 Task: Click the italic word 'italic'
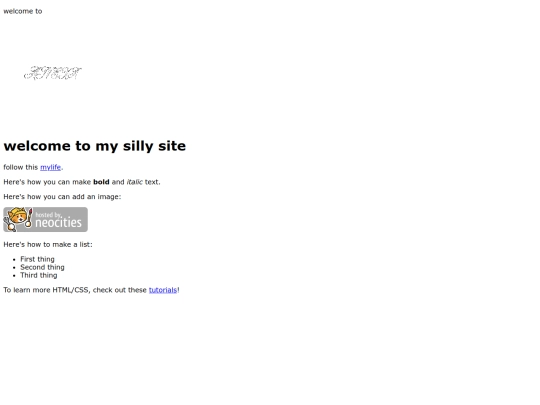pos(135,182)
